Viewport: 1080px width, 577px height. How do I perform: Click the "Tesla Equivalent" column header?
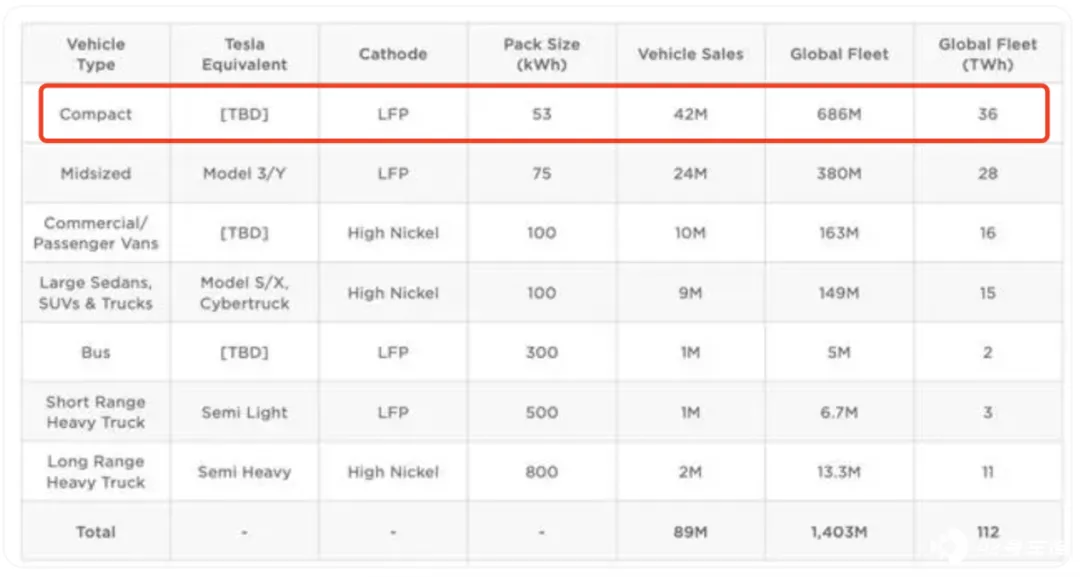pyautogui.click(x=244, y=54)
